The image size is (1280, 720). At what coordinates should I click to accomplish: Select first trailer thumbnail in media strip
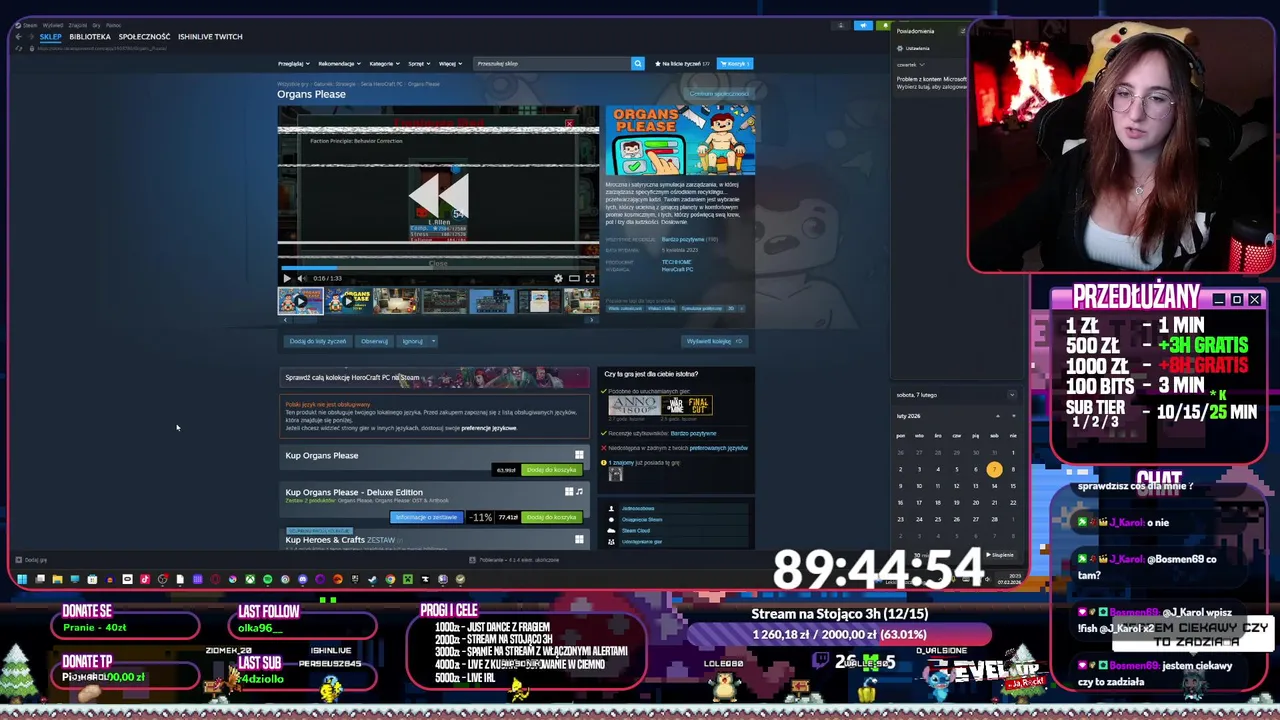click(300, 301)
